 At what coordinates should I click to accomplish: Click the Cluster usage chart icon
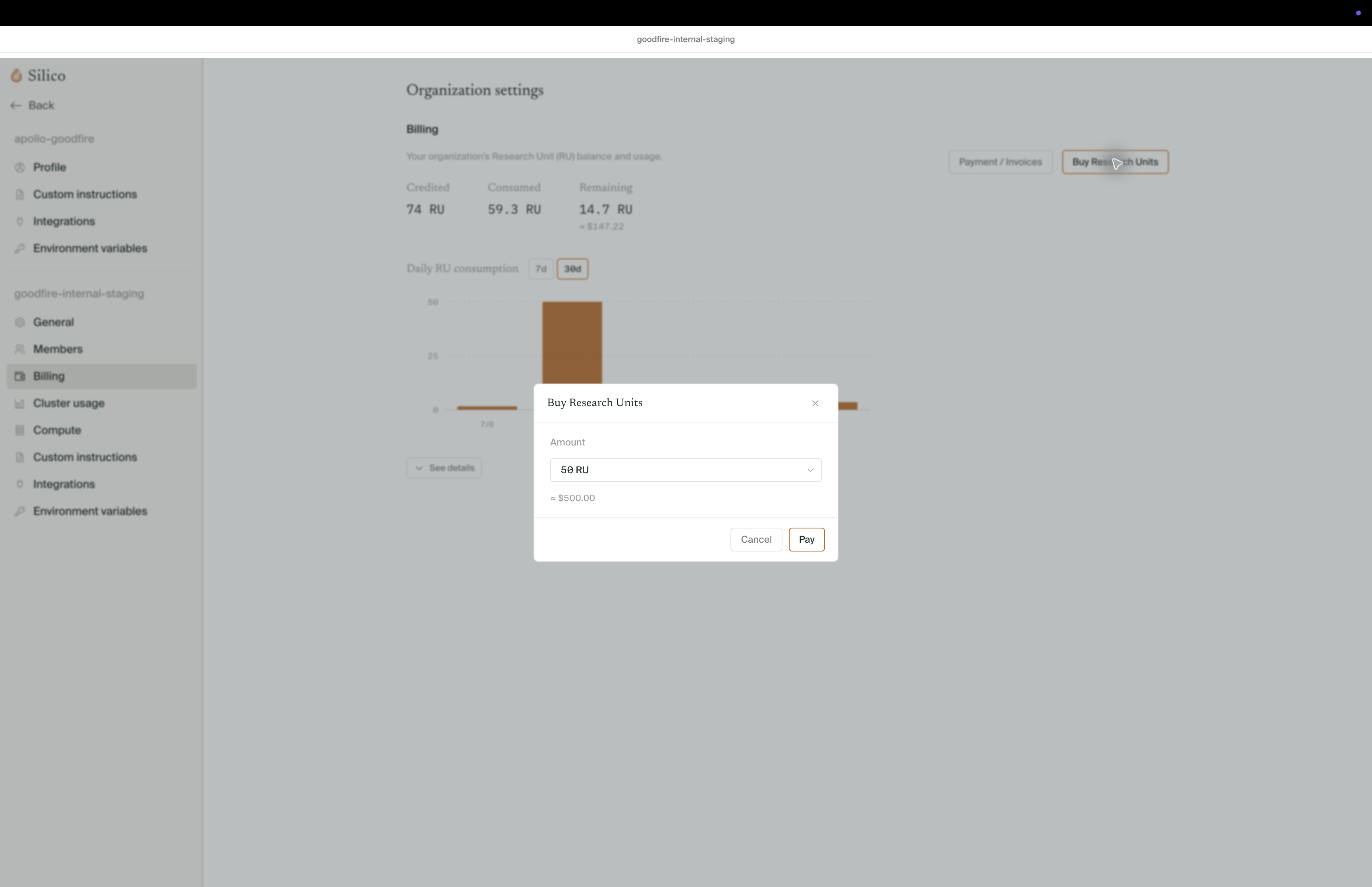[20, 404]
